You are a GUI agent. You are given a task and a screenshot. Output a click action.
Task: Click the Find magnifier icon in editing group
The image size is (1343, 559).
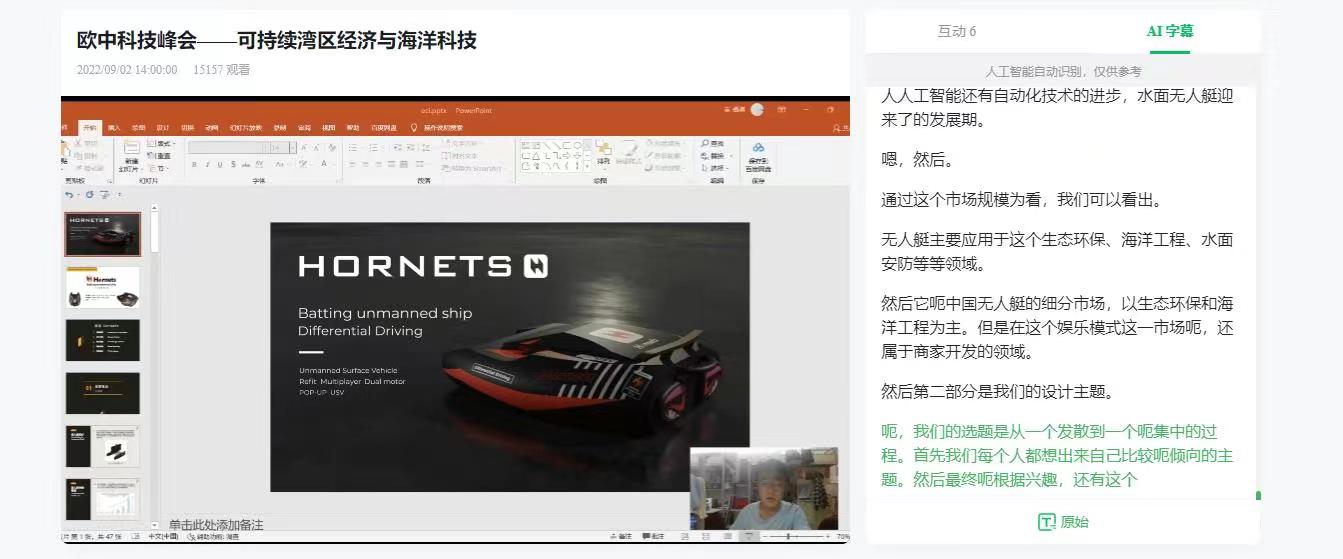pyautogui.click(x=706, y=145)
